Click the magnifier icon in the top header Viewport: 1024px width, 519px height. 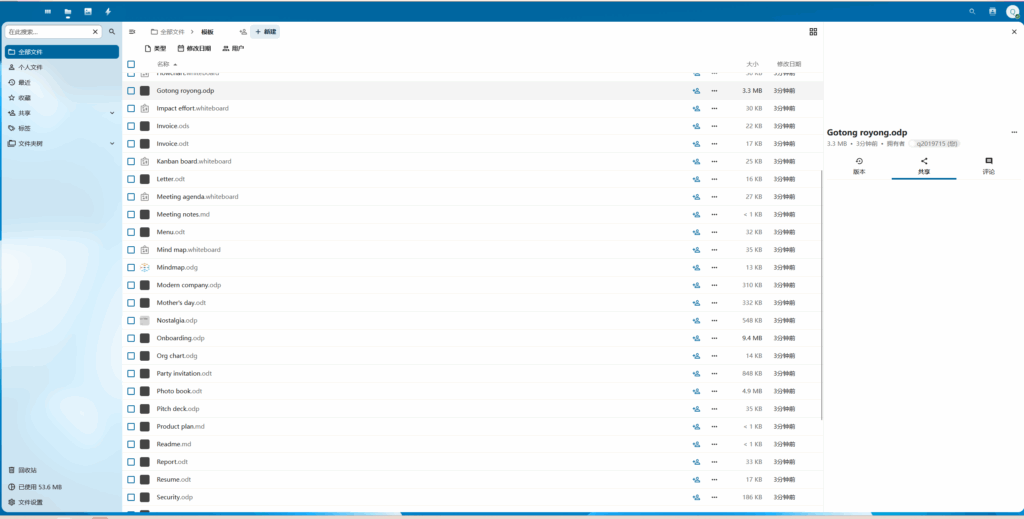tap(972, 11)
